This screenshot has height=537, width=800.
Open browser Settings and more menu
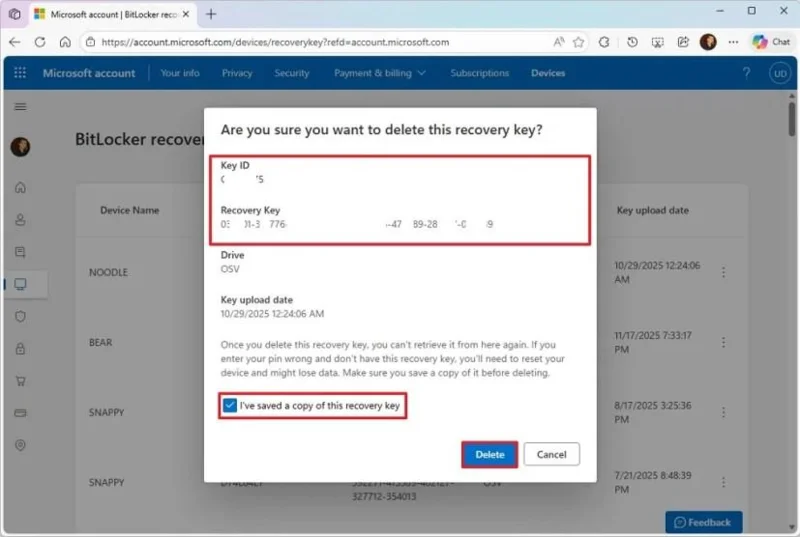tap(733, 42)
